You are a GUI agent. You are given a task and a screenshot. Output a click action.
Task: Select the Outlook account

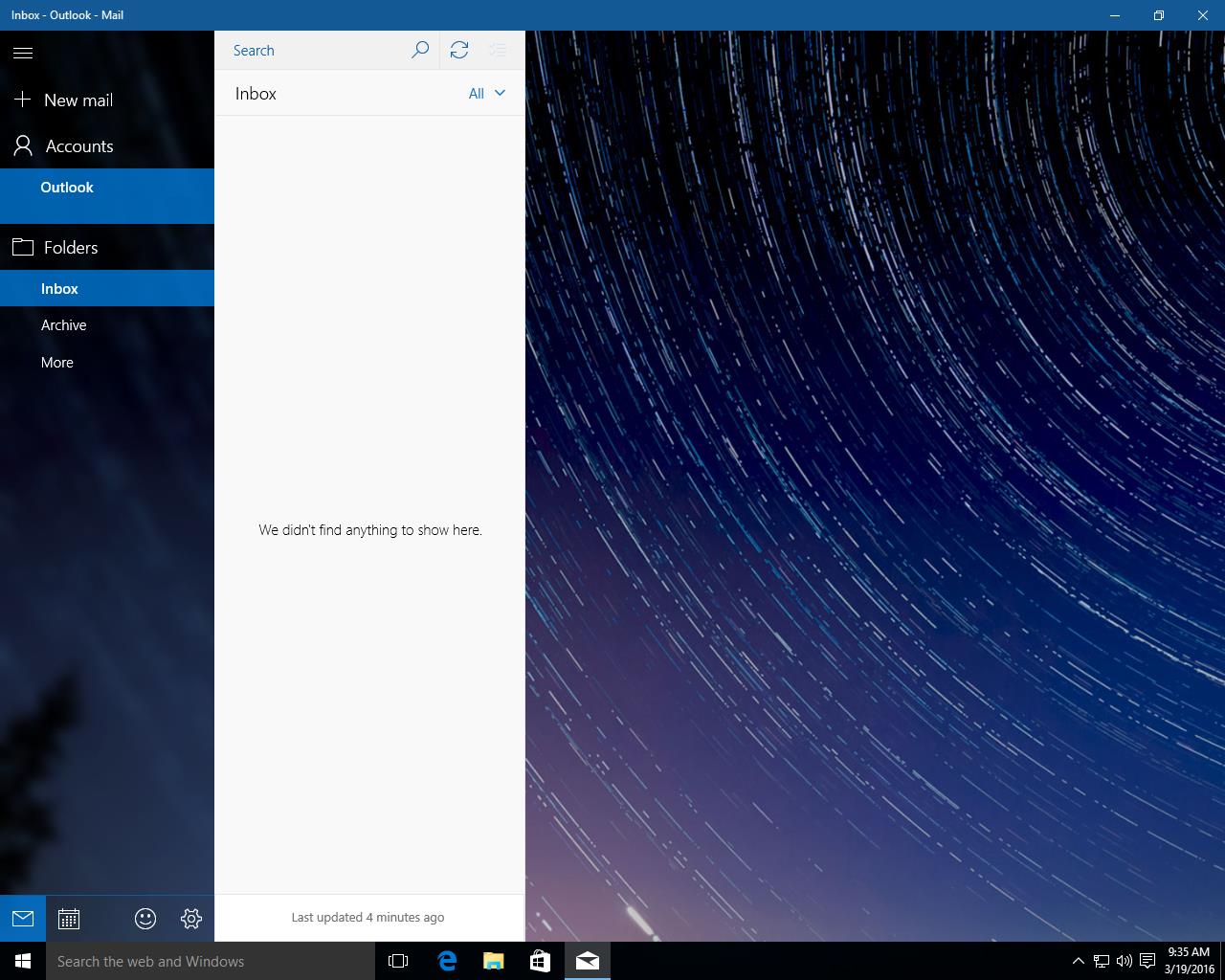[107, 196]
